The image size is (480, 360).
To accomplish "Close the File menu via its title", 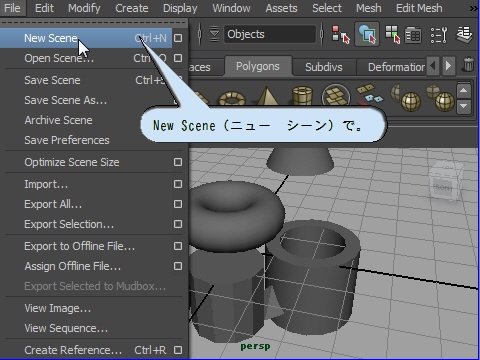I will click(x=13, y=8).
